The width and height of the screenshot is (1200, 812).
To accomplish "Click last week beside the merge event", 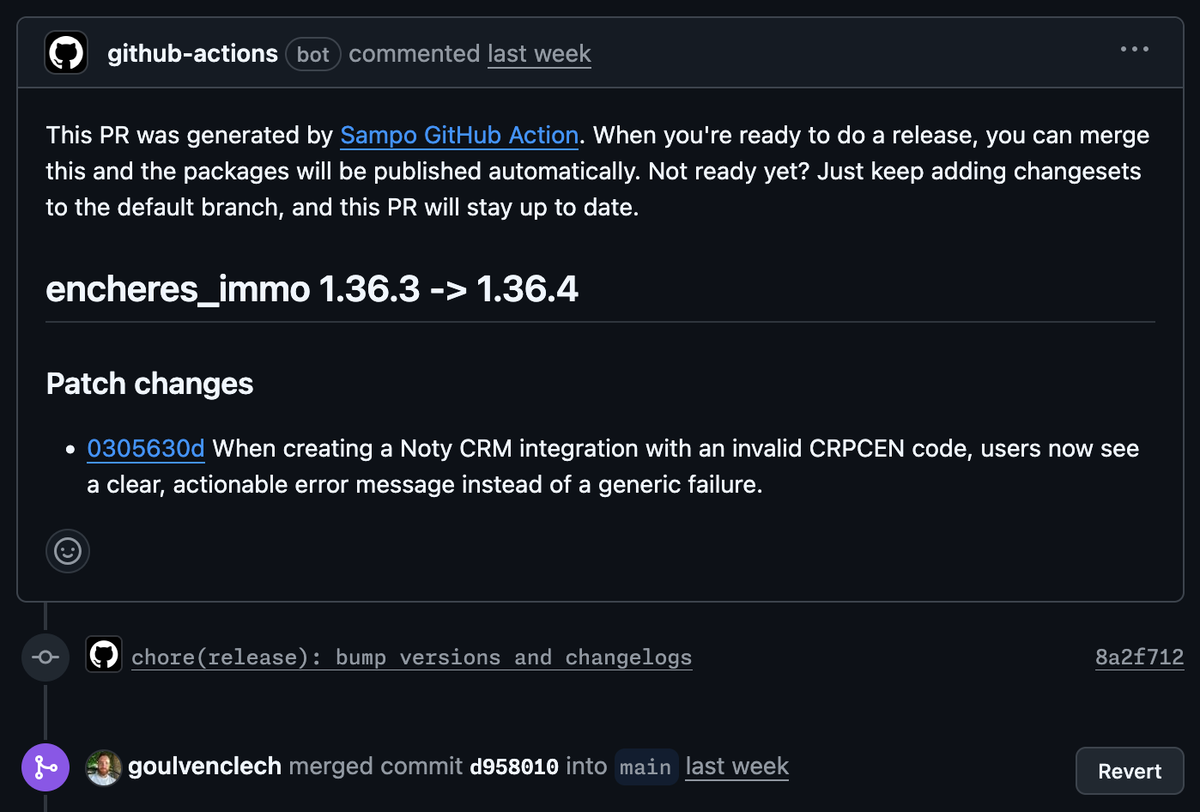I will [x=737, y=766].
